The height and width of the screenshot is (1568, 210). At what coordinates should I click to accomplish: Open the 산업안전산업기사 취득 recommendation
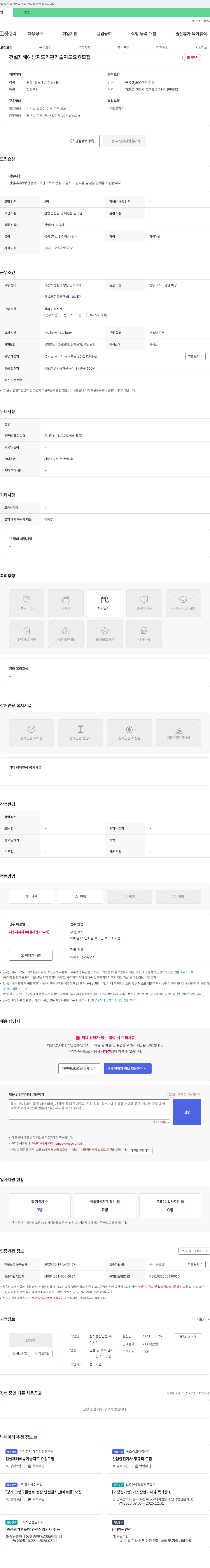pyautogui.click(x=33, y=1530)
